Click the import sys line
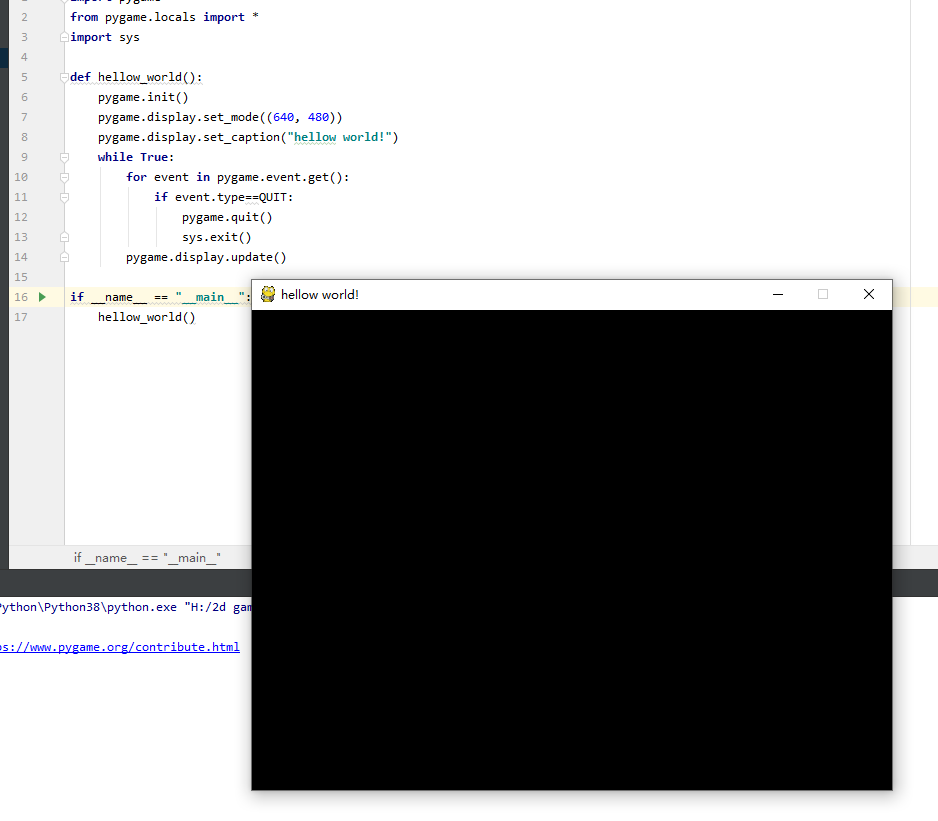 click(x=105, y=37)
